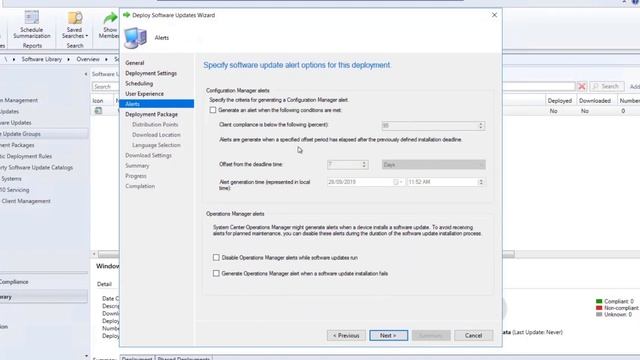Select Alerts wizard step

point(157,104)
